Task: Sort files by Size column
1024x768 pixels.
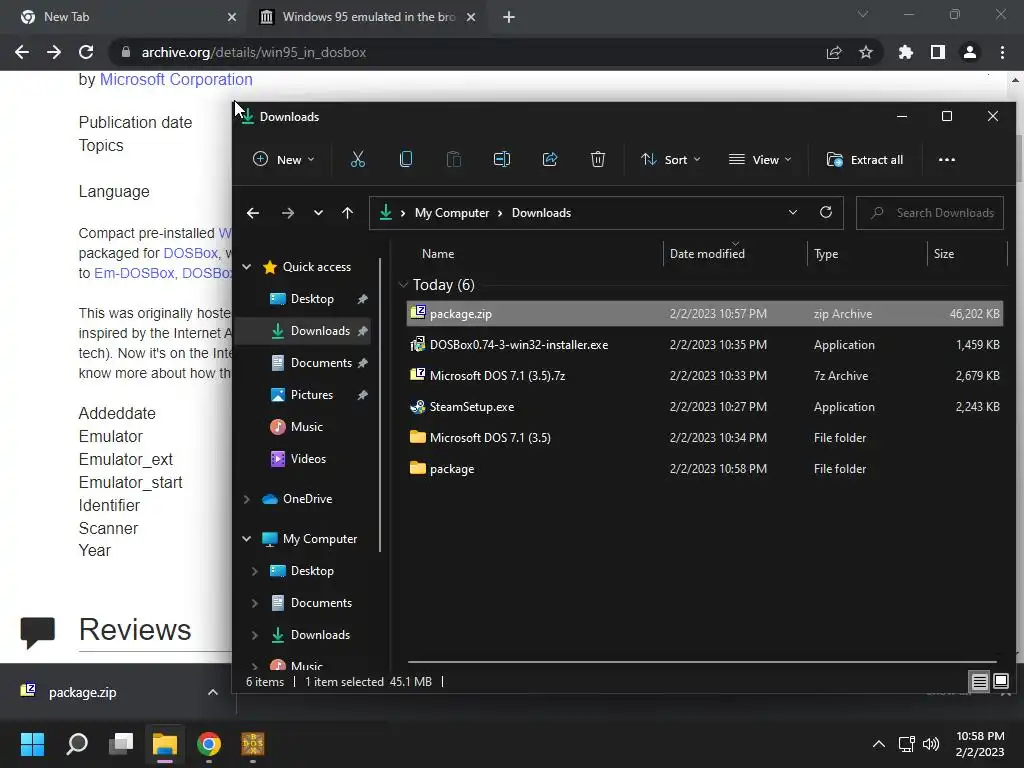Action: point(944,254)
